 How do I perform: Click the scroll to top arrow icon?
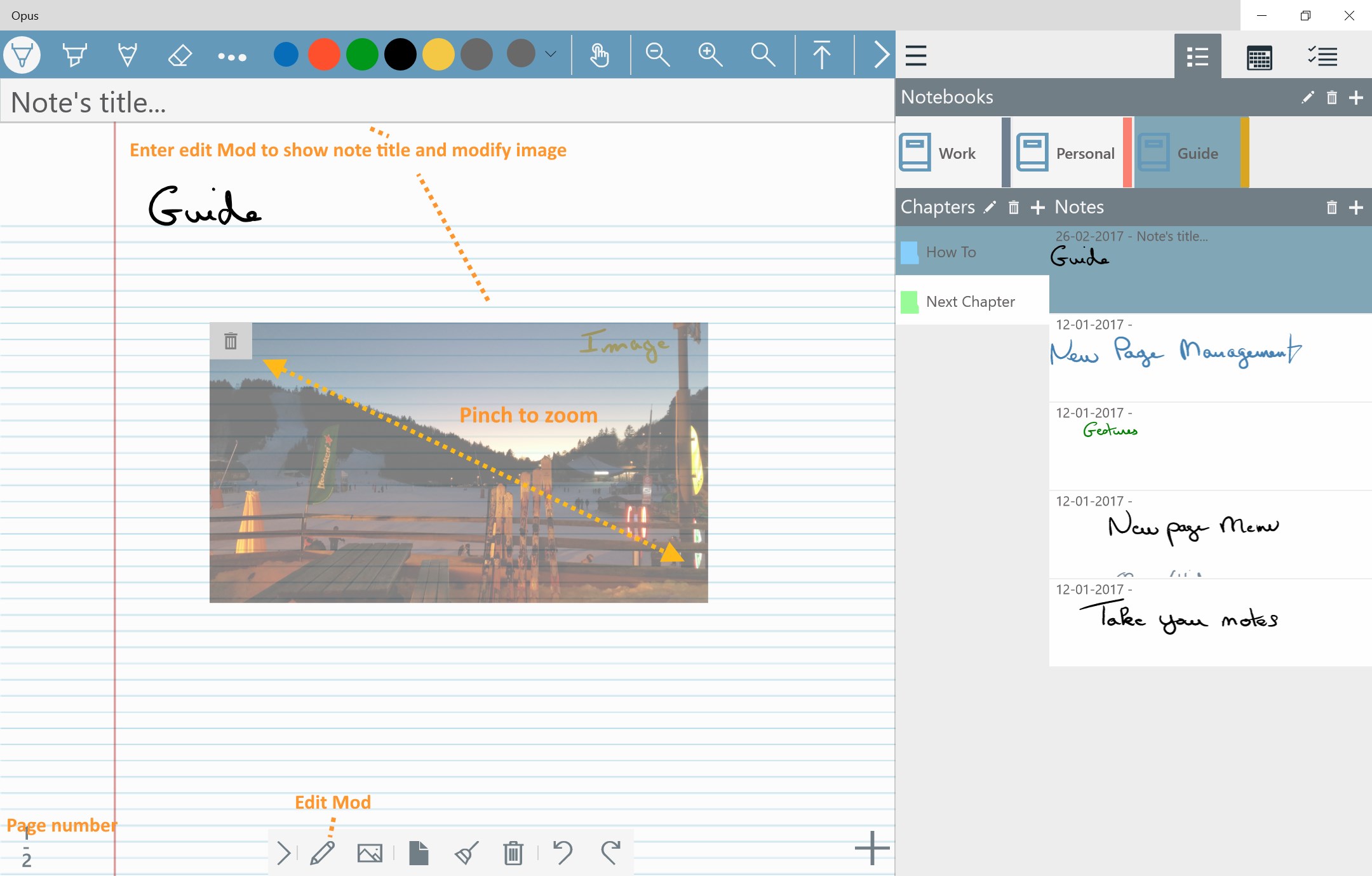point(821,55)
